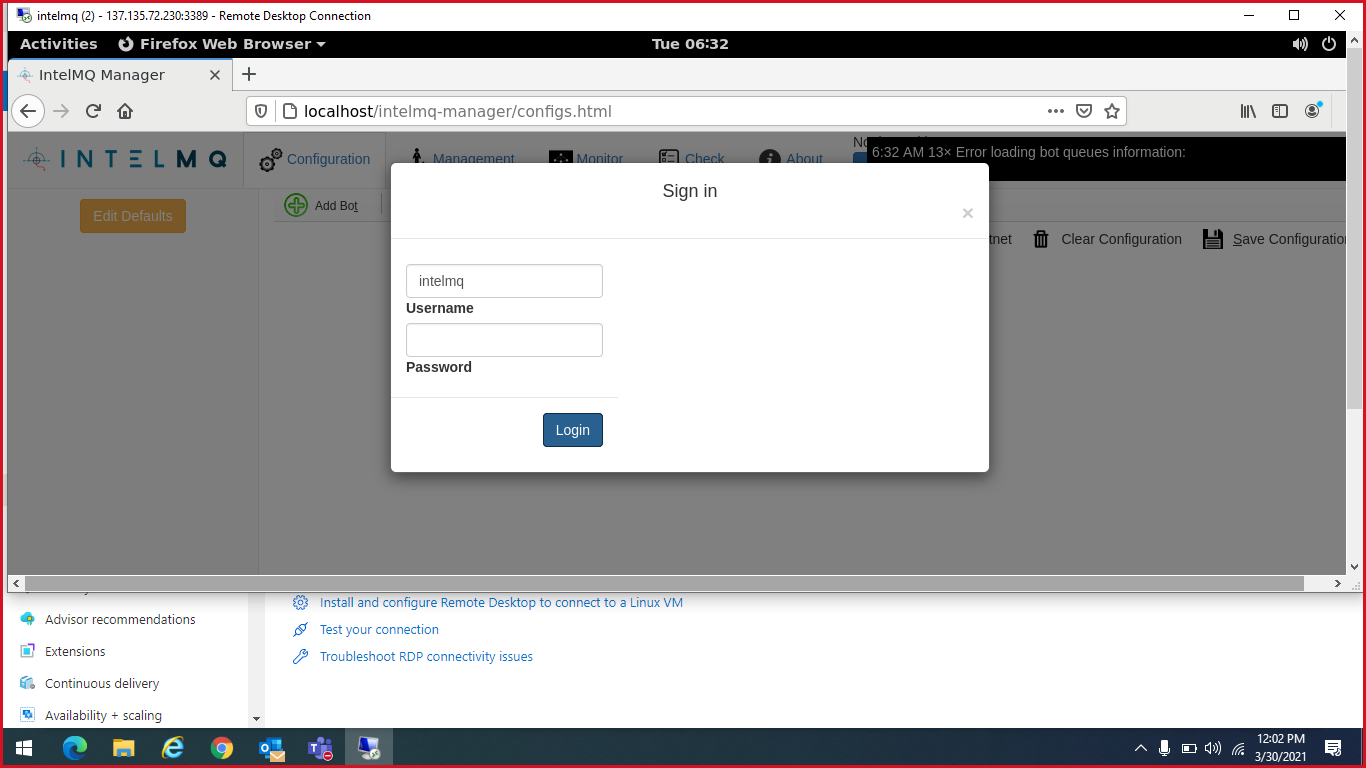
Task: Click the Firefox back arrow
Action: (x=29, y=111)
